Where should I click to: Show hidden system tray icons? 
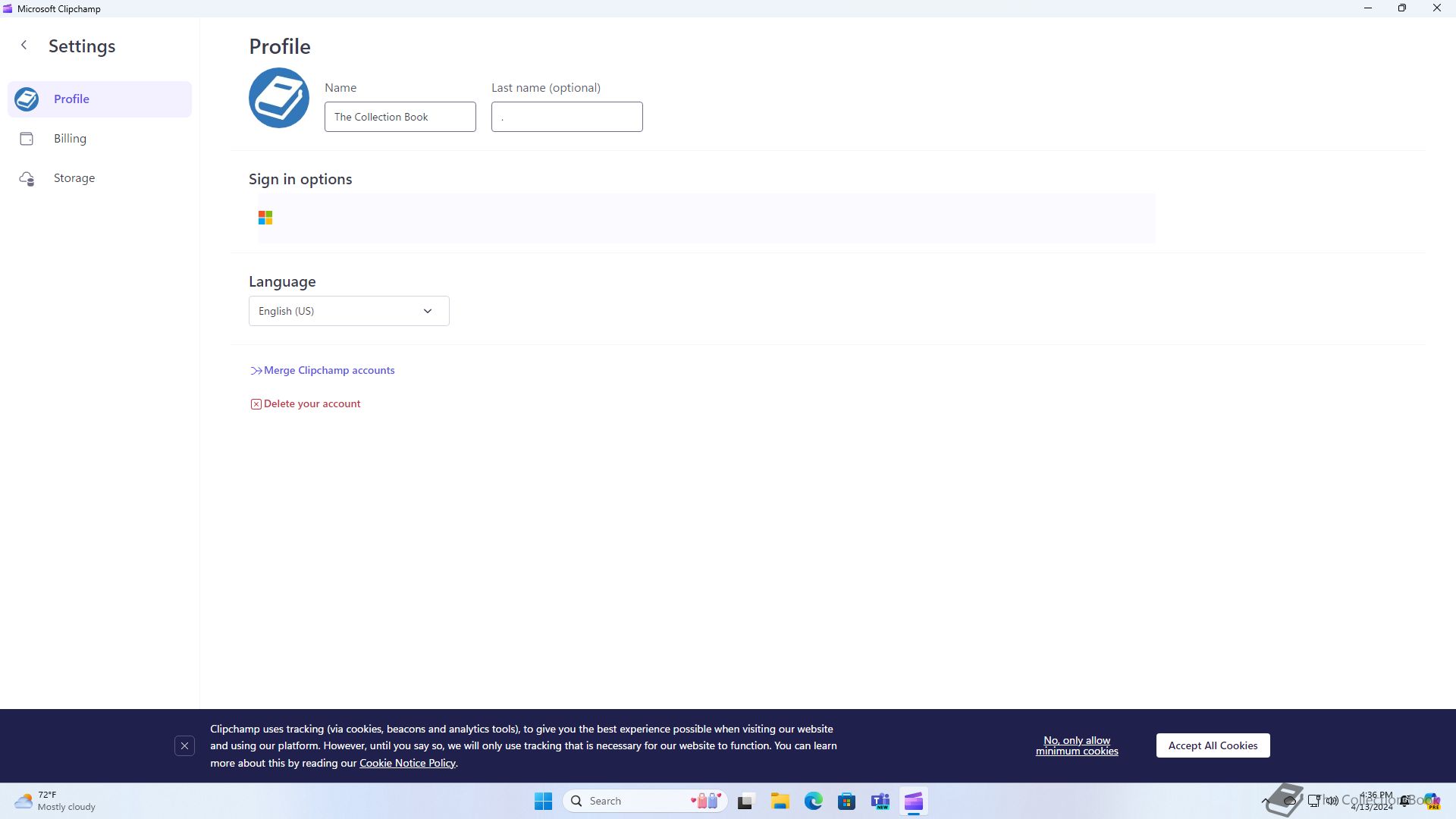tap(1265, 801)
